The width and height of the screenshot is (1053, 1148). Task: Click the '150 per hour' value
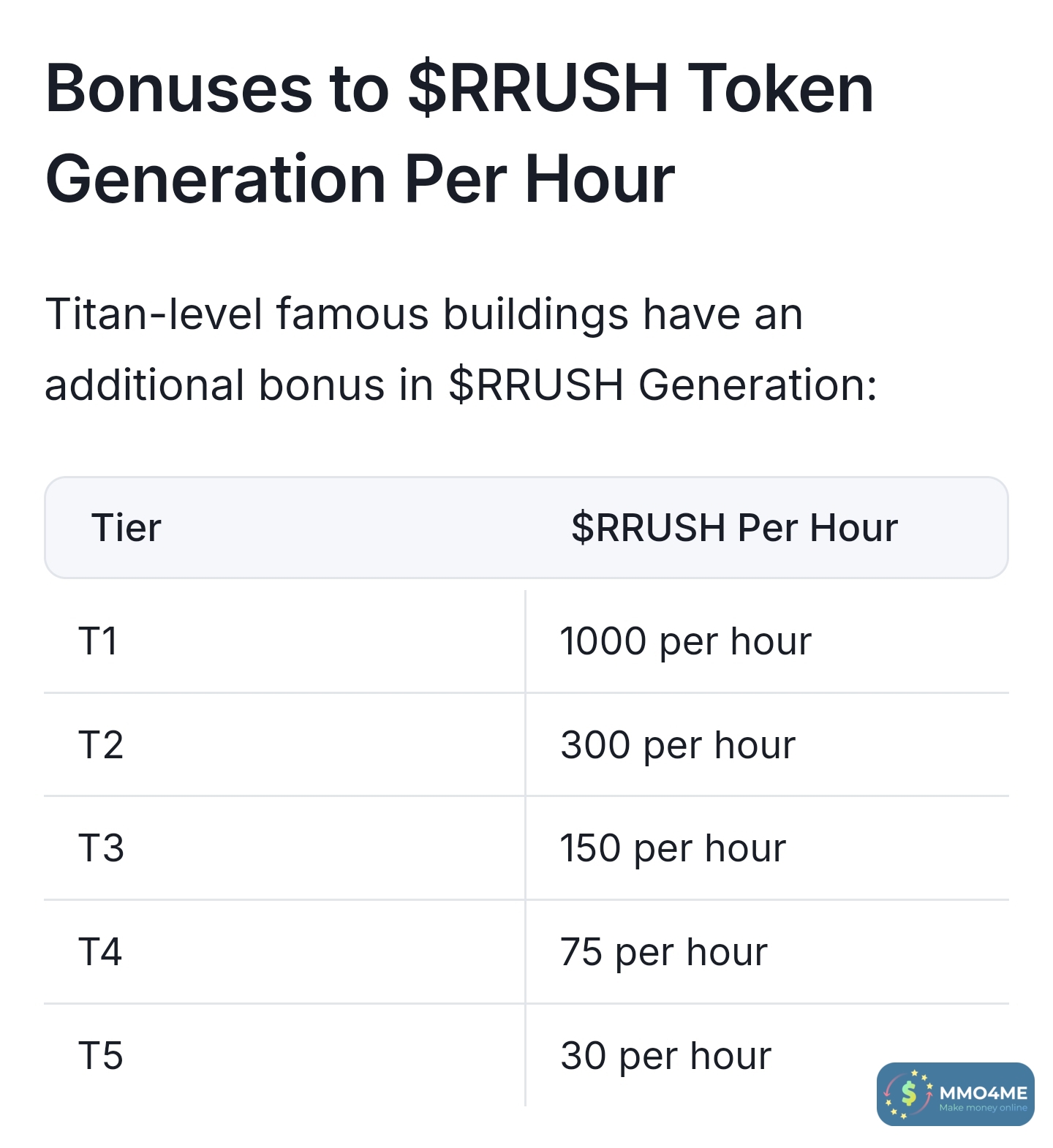pyautogui.click(x=673, y=848)
